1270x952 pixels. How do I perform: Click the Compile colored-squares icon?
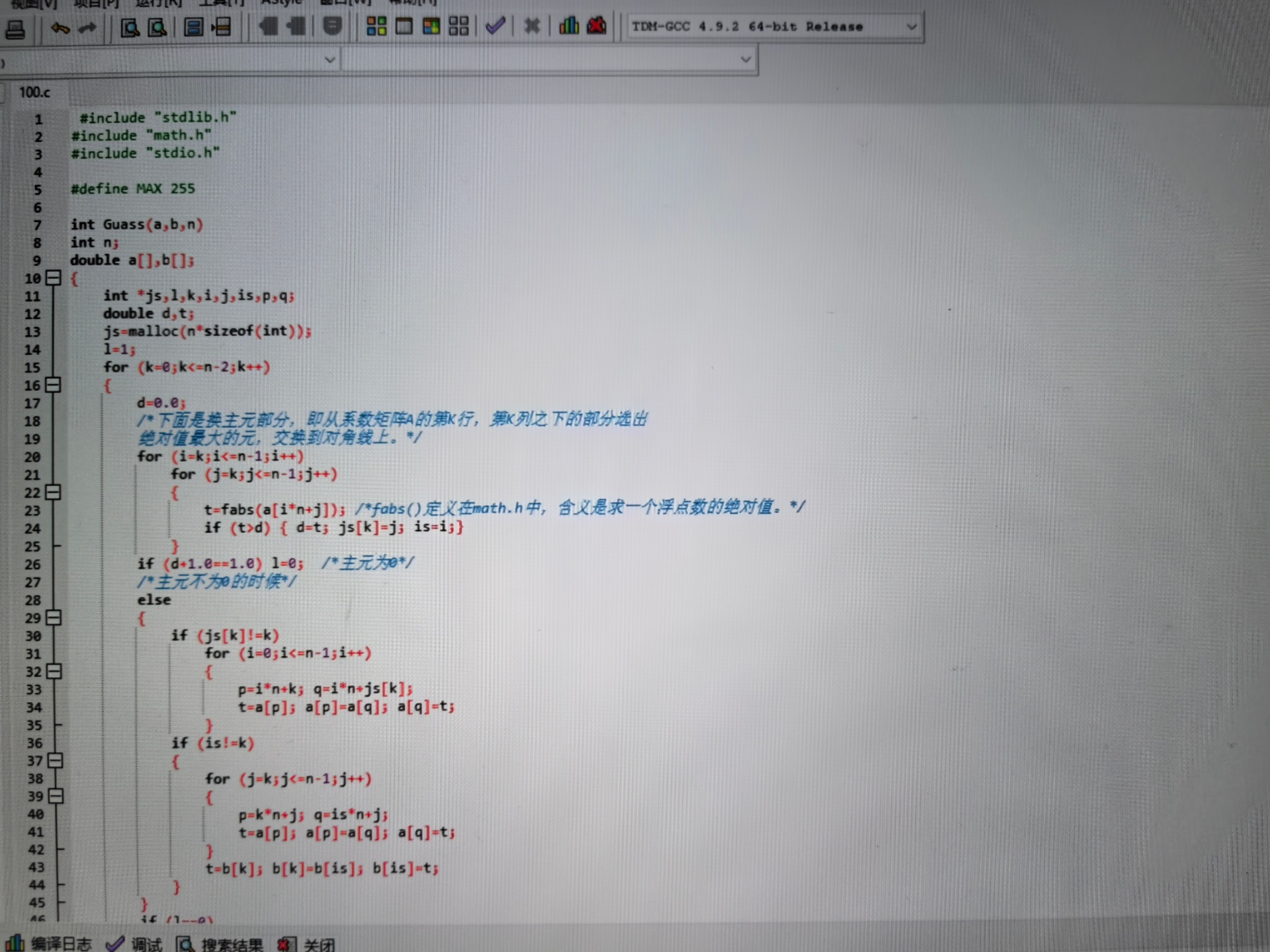pyautogui.click(x=376, y=26)
